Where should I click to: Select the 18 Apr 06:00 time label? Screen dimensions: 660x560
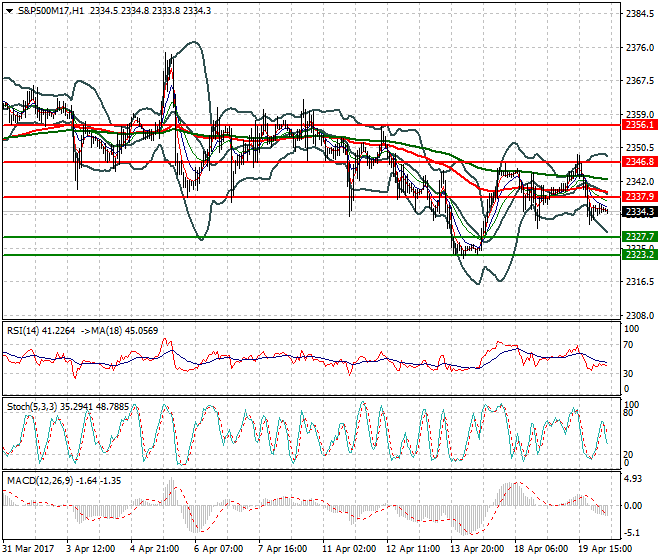[x=541, y=549]
